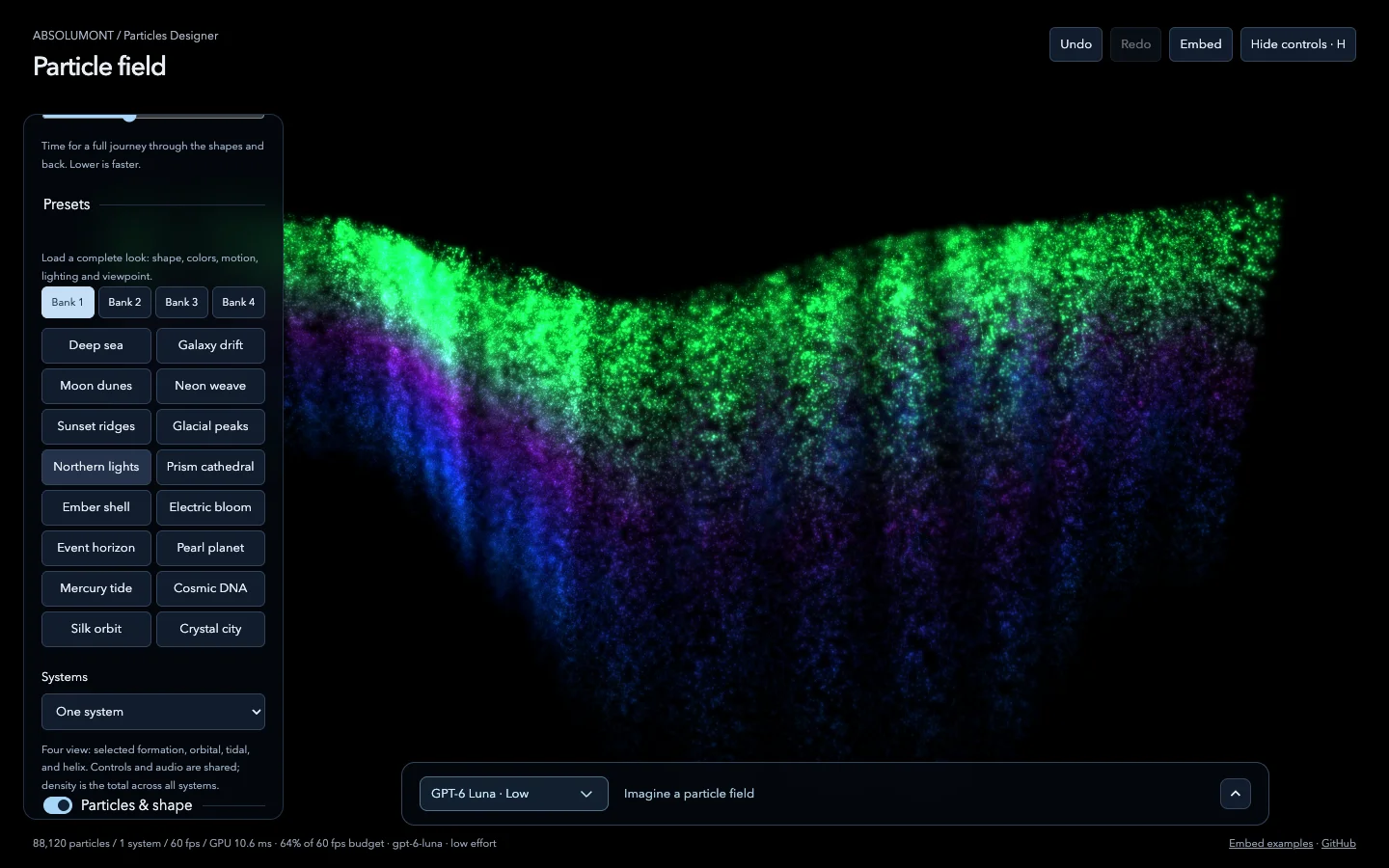Image resolution: width=1389 pixels, height=868 pixels.
Task: Load the Electric bloom preset
Action: (x=210, y=507)
